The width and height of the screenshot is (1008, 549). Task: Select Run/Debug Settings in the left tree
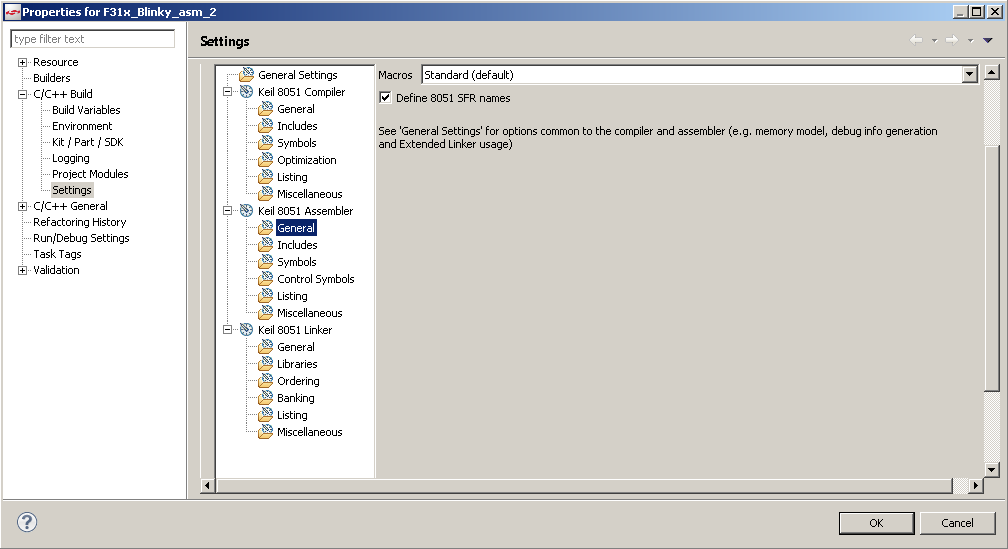coord(81,238)
